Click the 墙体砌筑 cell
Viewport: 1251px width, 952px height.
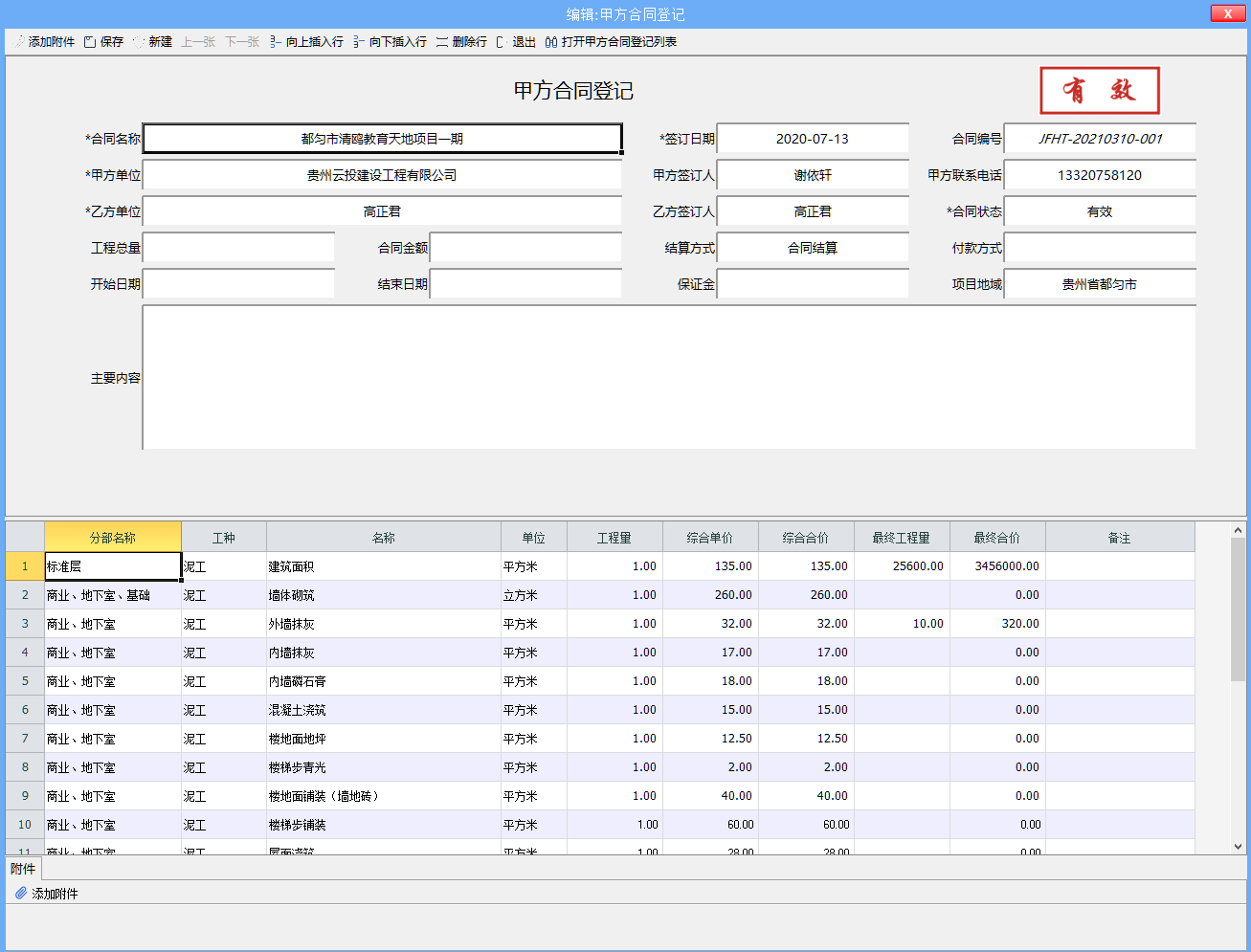(x=384, y=595)
